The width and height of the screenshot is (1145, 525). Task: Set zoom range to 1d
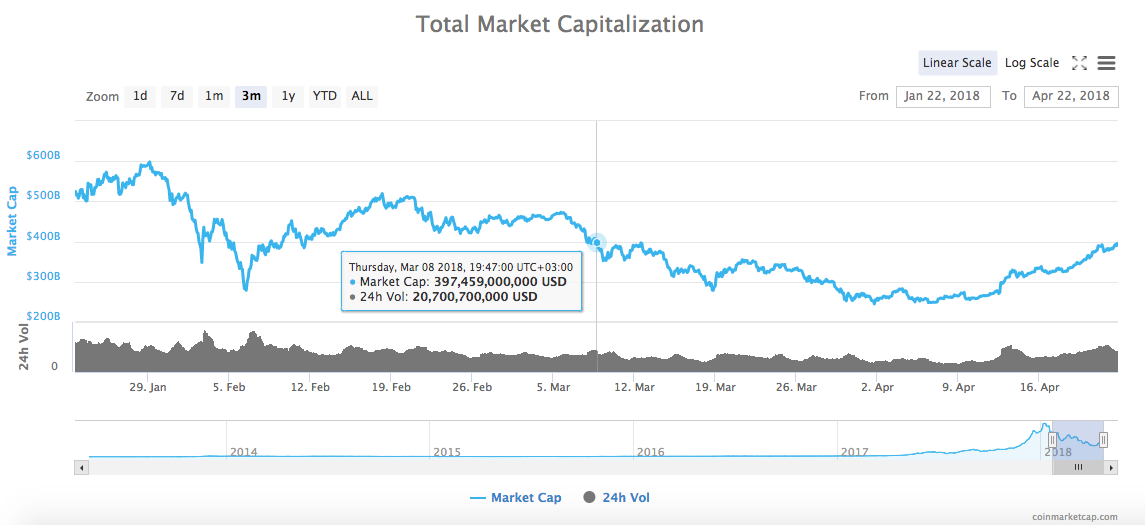click(x=140, y=96)
